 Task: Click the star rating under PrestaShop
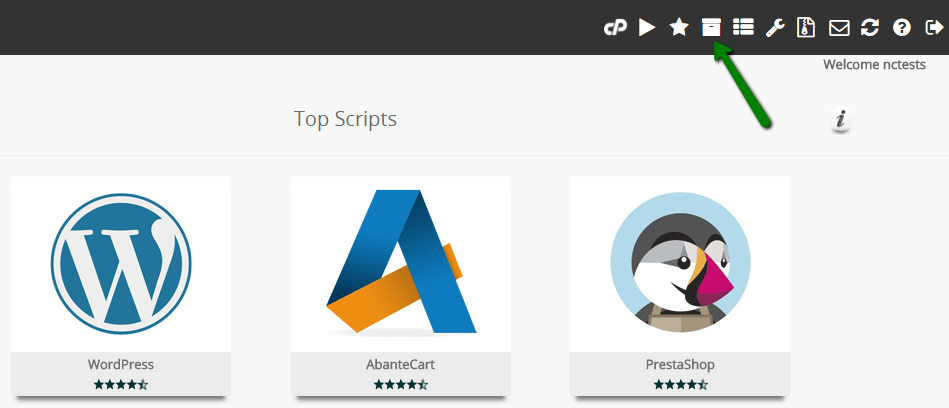(680, 384)
